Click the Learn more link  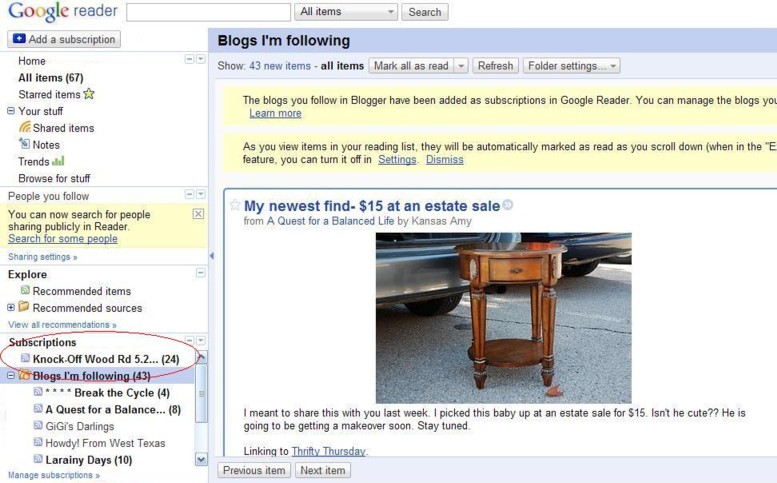pos(275,113)
